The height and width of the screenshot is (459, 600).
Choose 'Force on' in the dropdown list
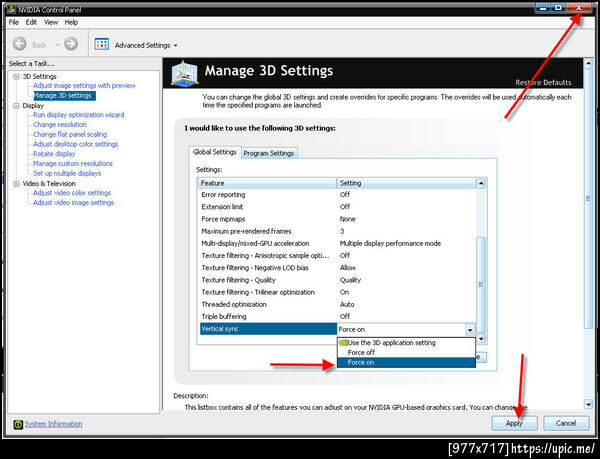pos(406,363)
